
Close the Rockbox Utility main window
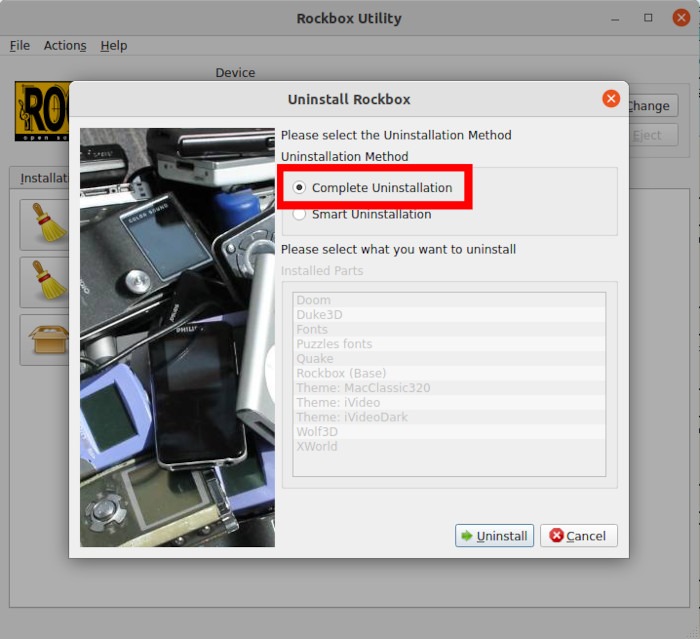click(x=681, y=18)
